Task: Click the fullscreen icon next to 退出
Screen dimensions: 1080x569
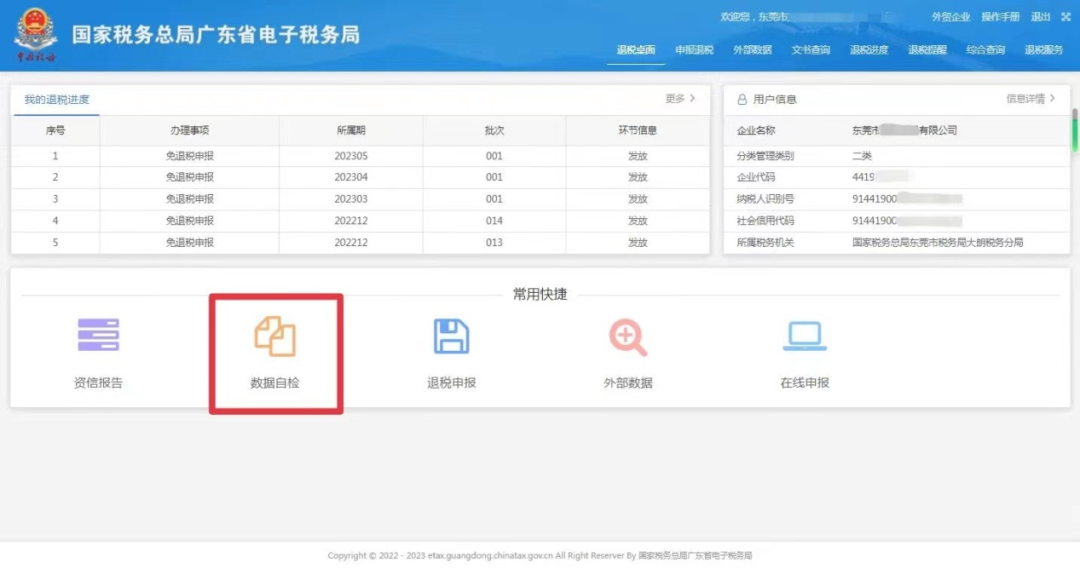Action: 1066,17
